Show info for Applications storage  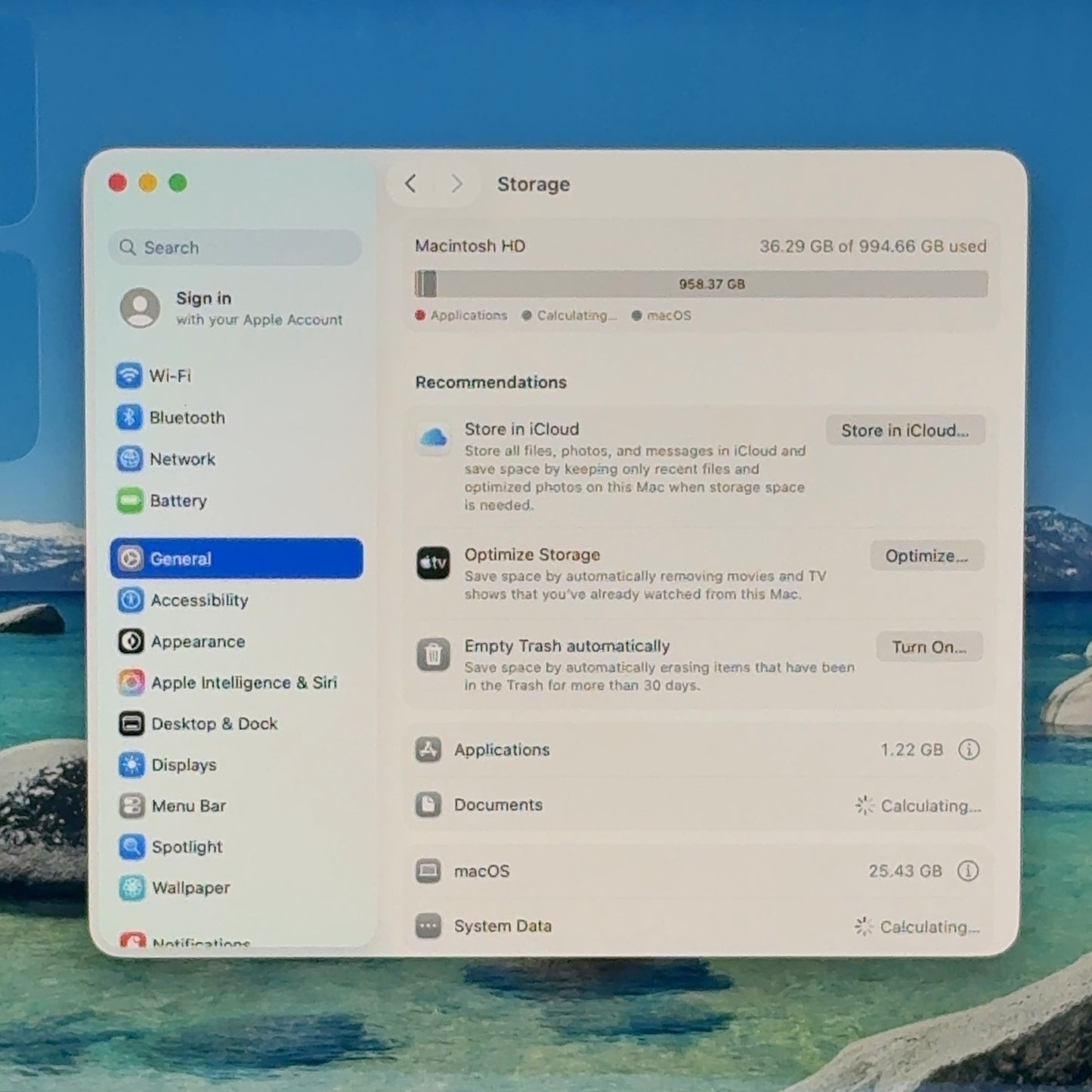point(969,749)
